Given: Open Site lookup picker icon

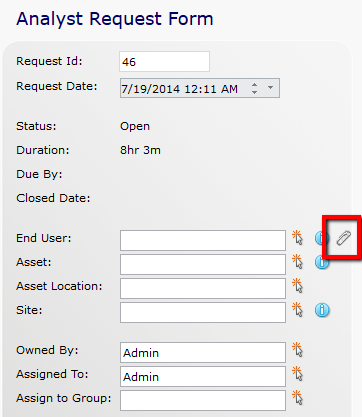Looking at the screenshot, I should pos(297,310).
